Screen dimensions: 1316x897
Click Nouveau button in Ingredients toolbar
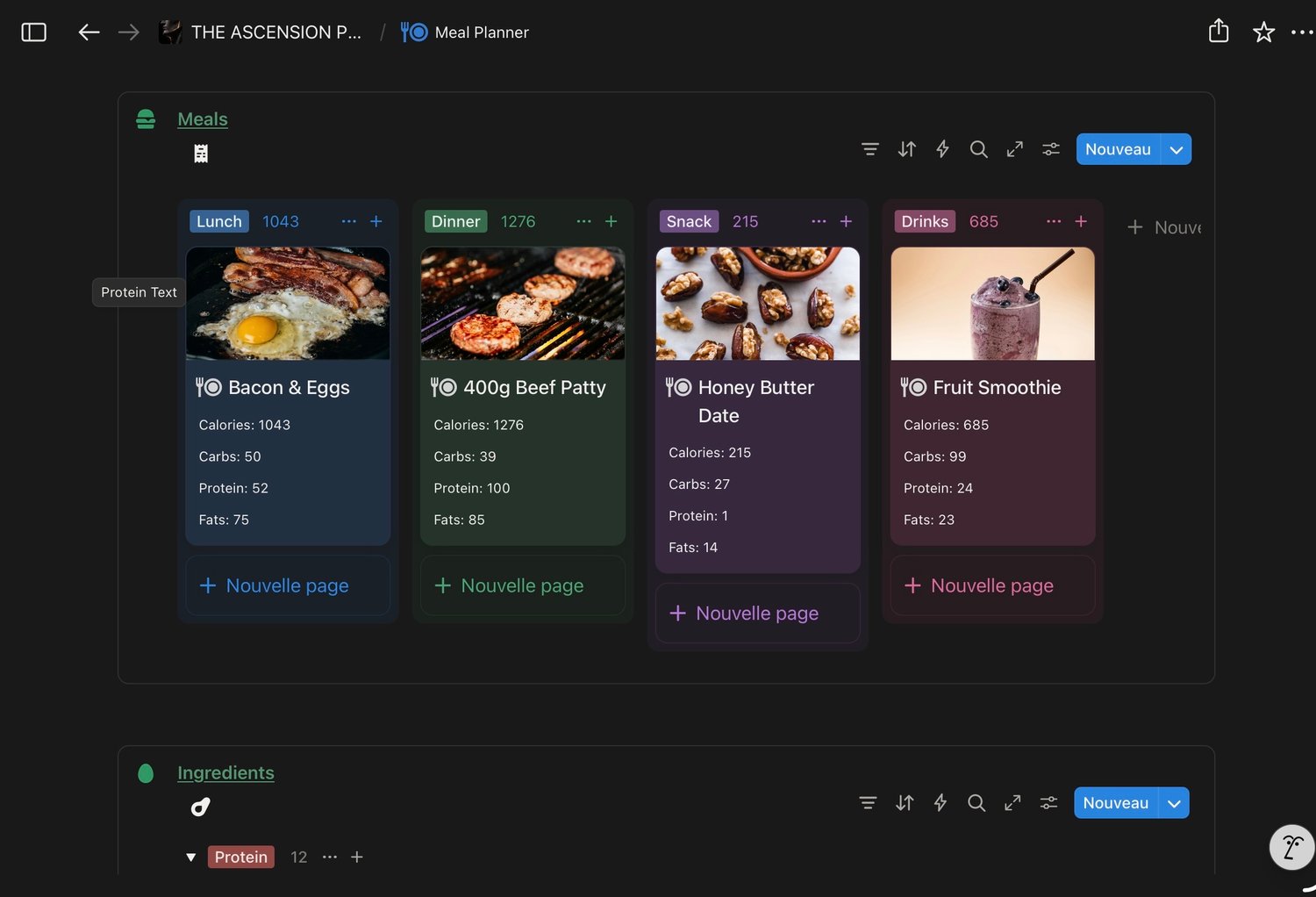coord(1116,803)
